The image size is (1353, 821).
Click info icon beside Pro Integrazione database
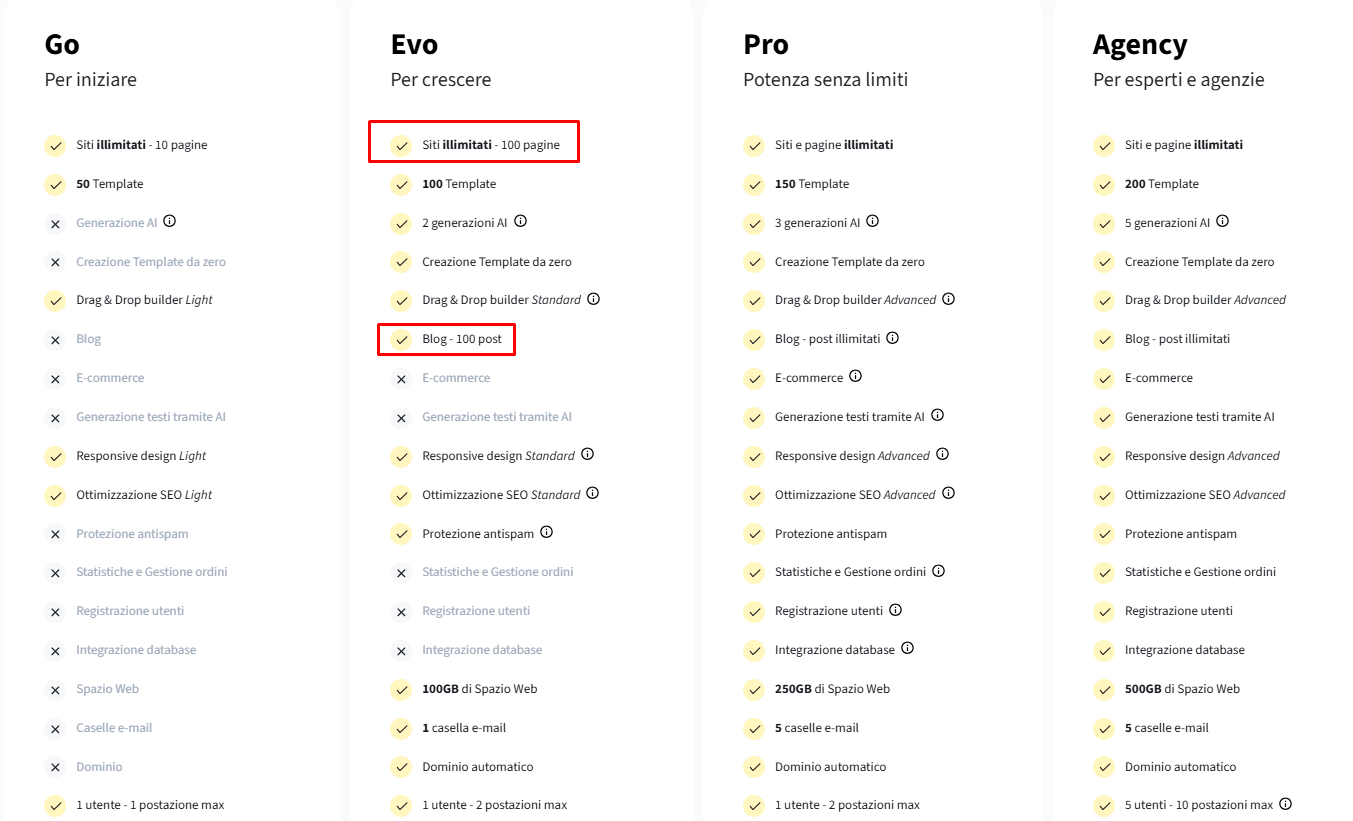click(907, 649)
